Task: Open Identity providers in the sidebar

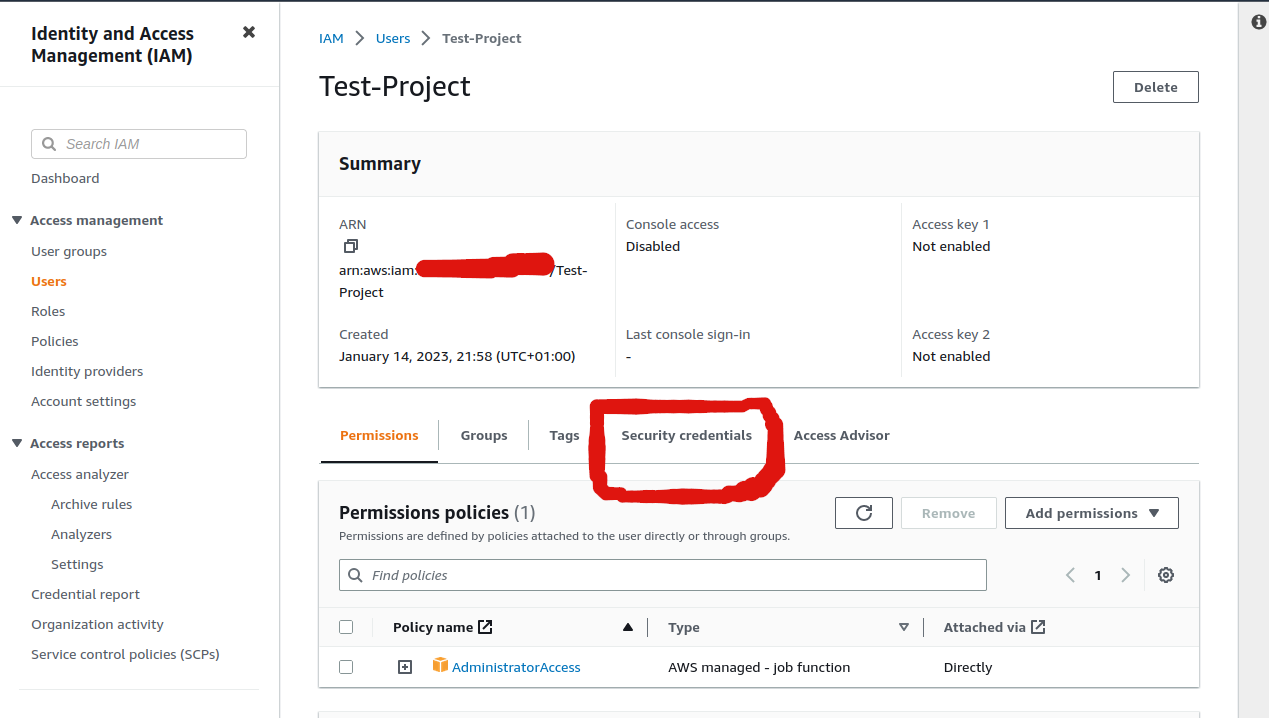Action: (x=87, y=371)
